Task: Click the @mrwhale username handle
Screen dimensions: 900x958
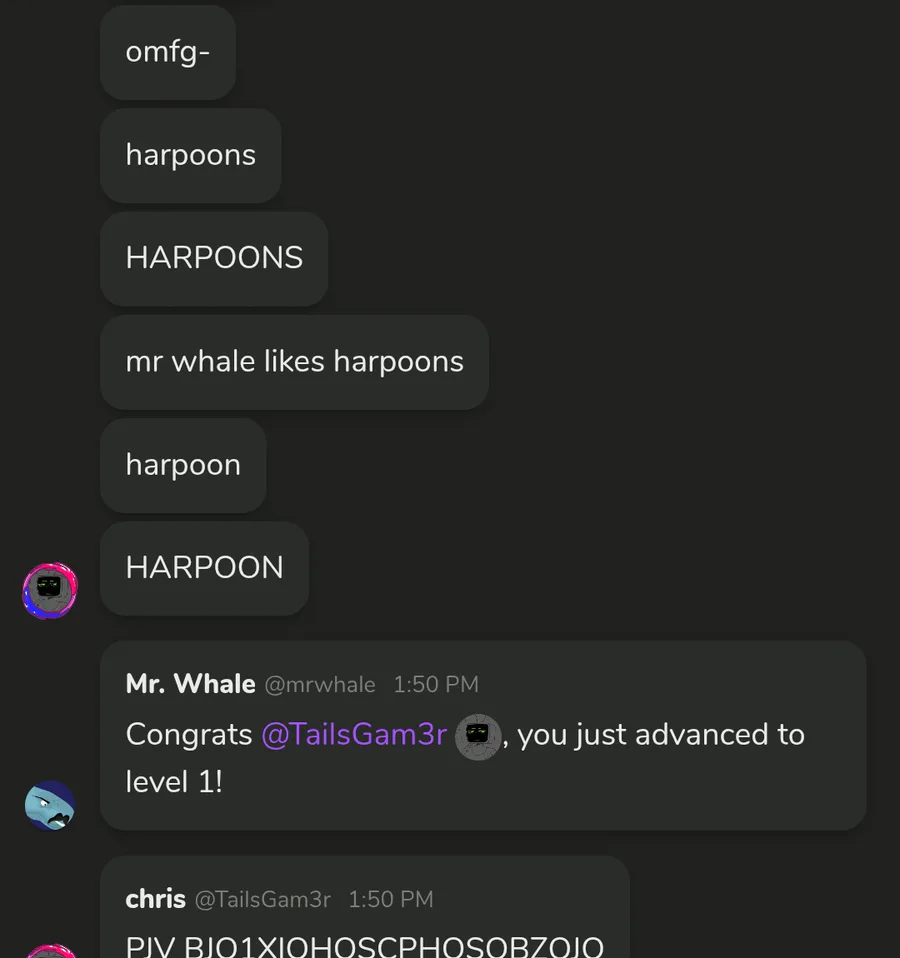Action: [x=320, y=685]
